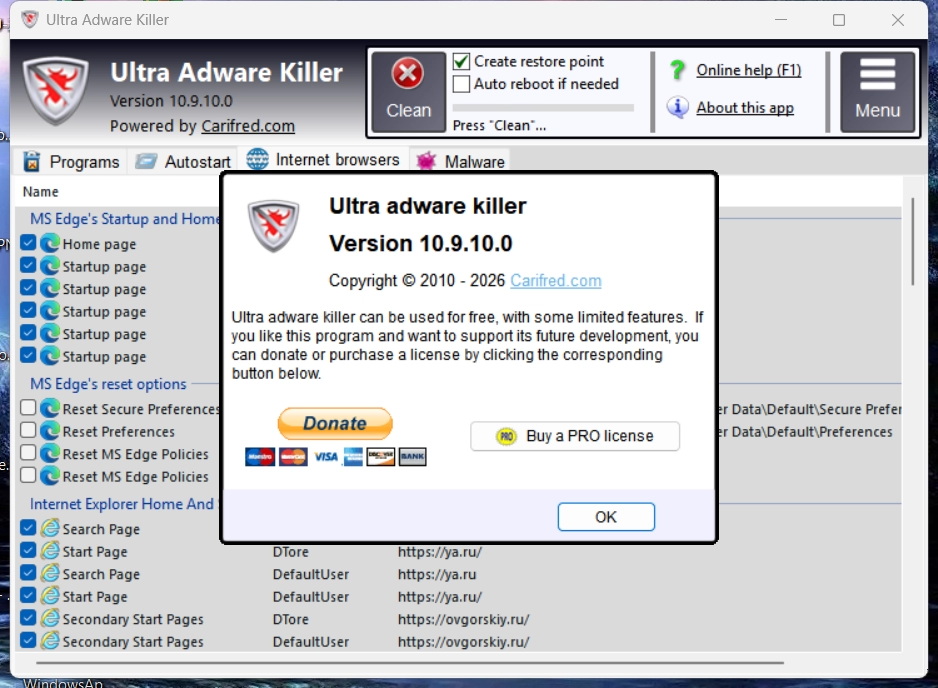Select Internet Explorer Home And group header
The height and width of the screenshot is (688, 938).
[x=122, y=504]
